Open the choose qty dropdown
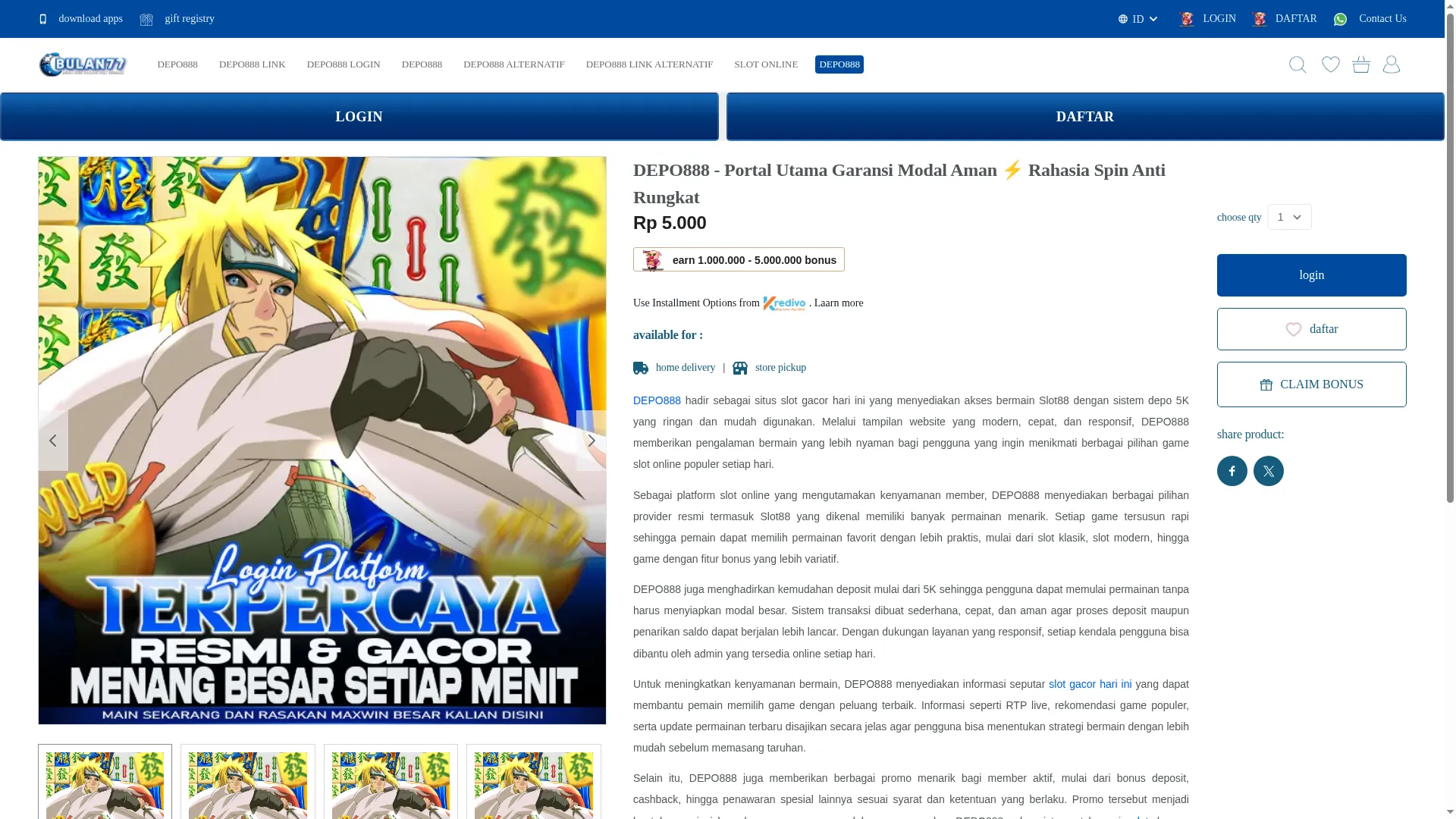The width and height of the screenshot is (1456, 819). pos(1290,217)
